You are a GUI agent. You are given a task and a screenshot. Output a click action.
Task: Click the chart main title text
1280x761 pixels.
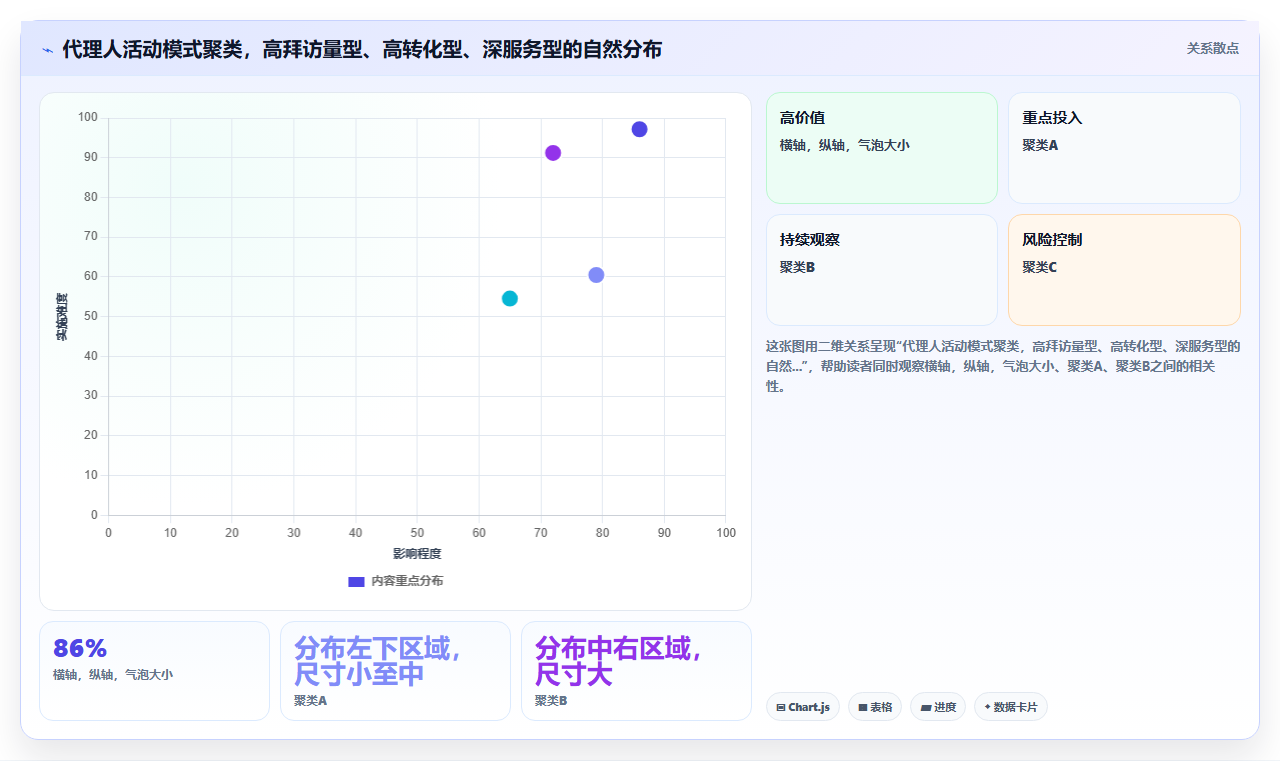pos(362,49)
